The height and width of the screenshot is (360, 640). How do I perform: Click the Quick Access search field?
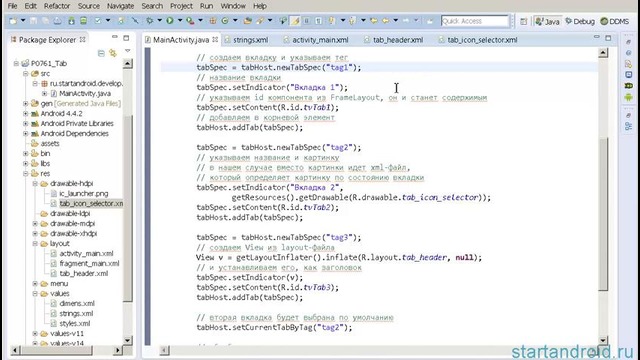click(475, 21)
